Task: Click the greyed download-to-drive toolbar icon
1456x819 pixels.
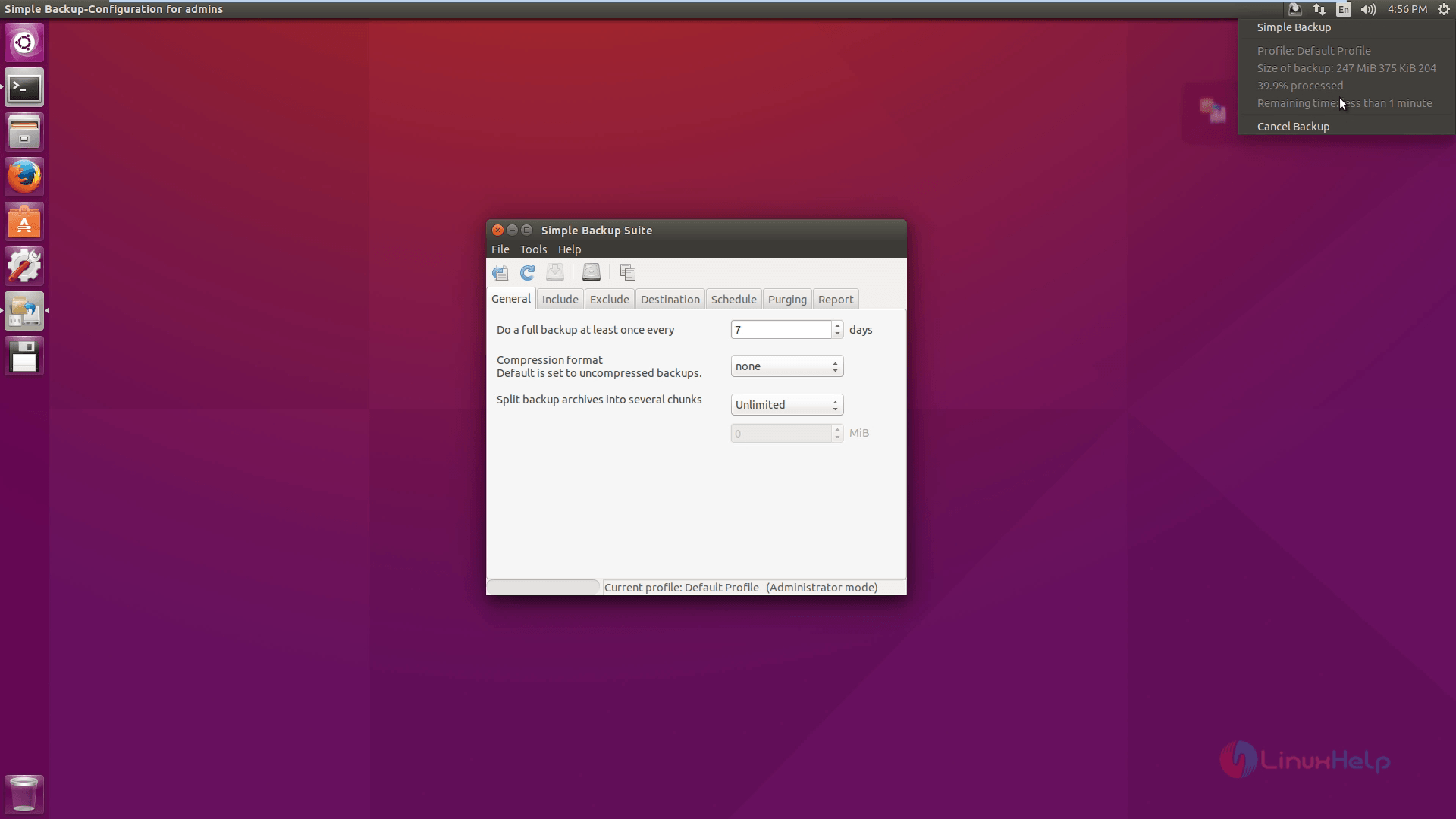Action: pos(555,272)
